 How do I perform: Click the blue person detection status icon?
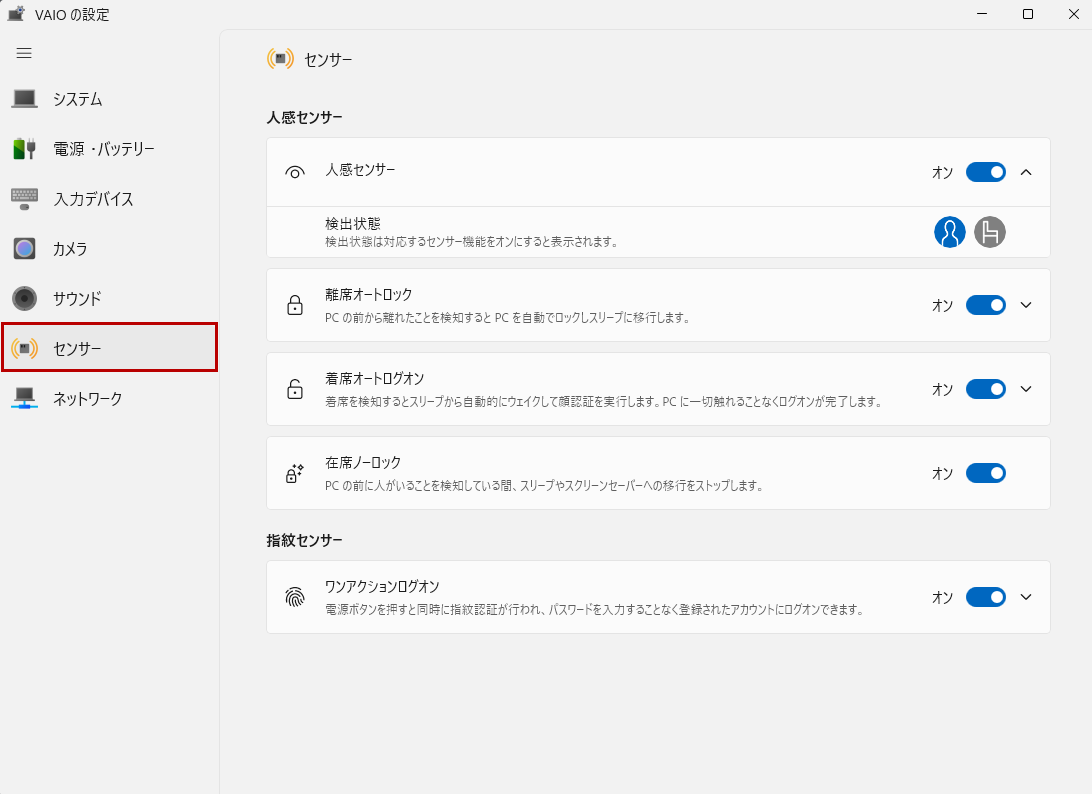coord(949,232)
